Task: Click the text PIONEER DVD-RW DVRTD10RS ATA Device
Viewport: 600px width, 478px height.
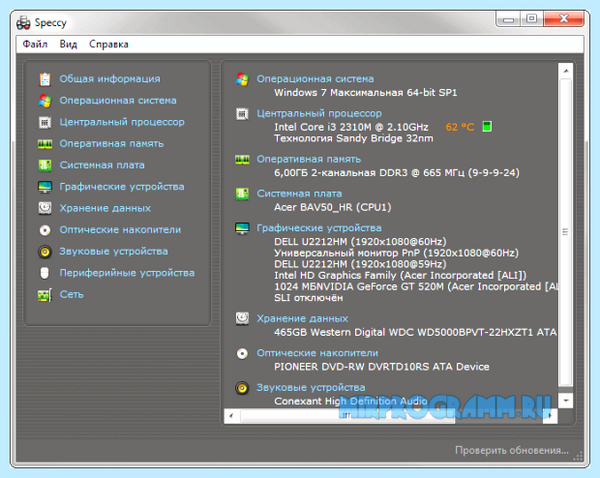Action: click(x=382, y=367)
